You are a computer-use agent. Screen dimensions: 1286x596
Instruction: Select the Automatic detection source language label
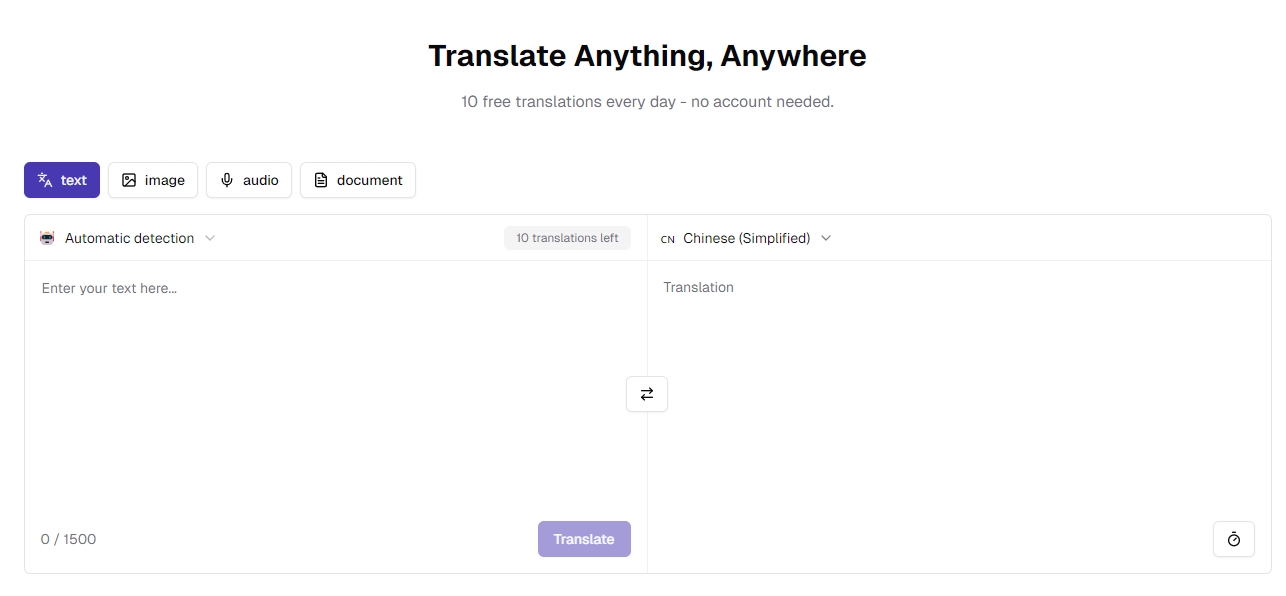click(129, 238)
